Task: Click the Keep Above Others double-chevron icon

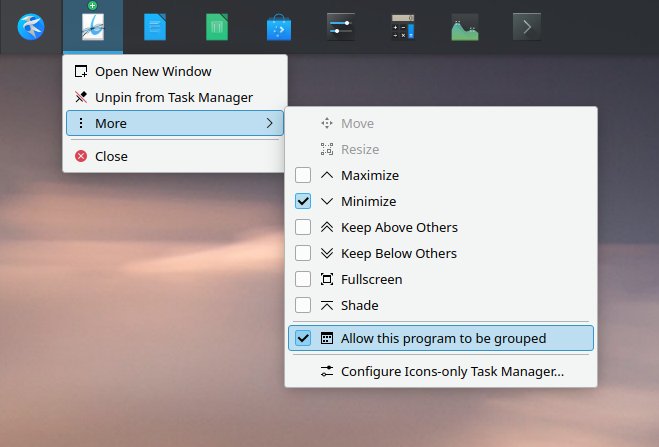Action: 327,227
